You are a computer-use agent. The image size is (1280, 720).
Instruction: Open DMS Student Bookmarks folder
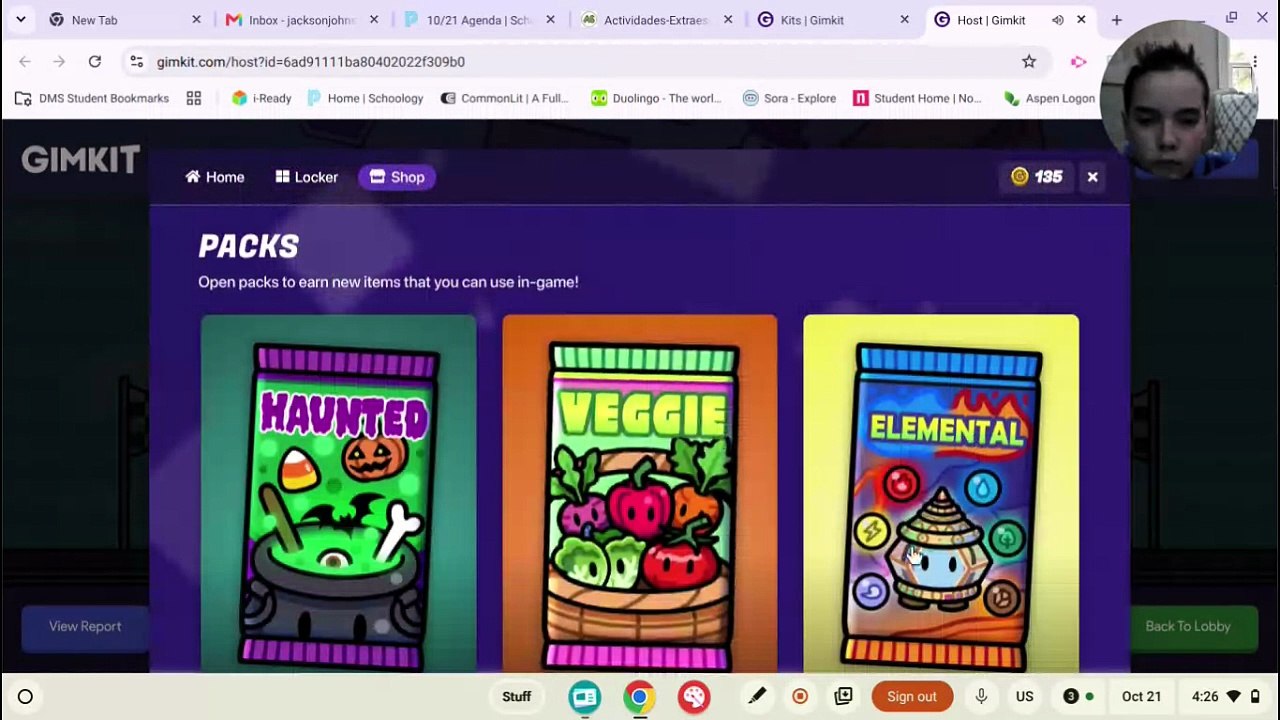click(x=91, y=98)
